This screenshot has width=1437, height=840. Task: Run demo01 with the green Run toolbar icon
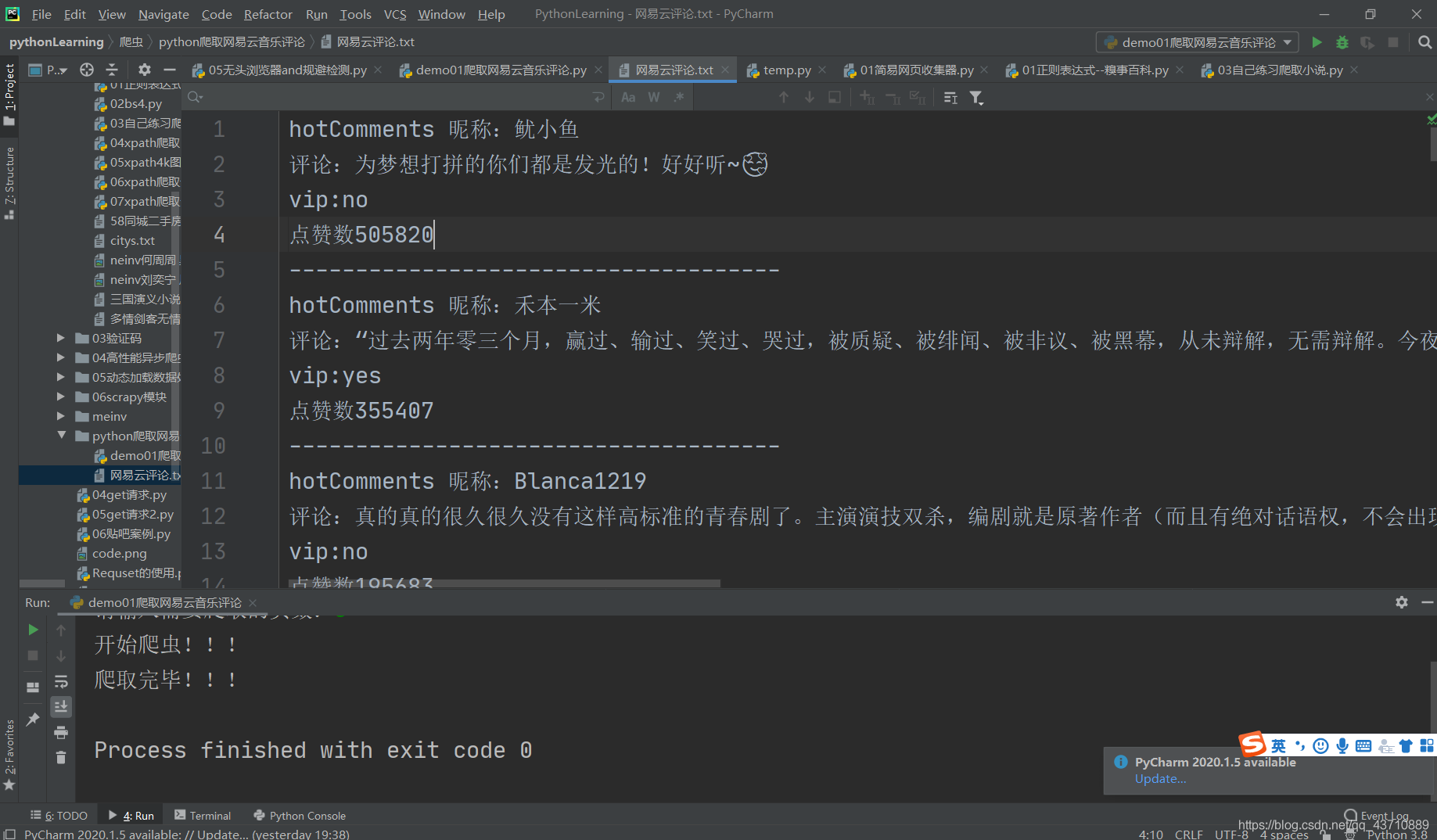click(x=1317, y=42)
